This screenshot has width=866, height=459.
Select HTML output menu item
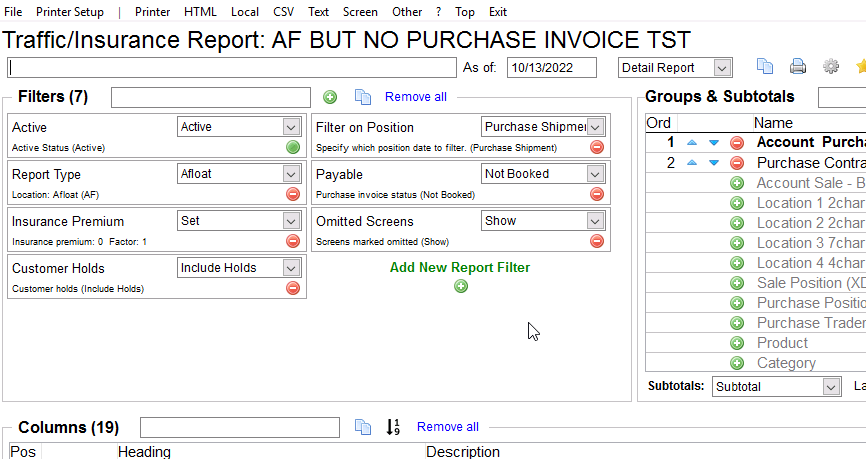click(200, 12)
